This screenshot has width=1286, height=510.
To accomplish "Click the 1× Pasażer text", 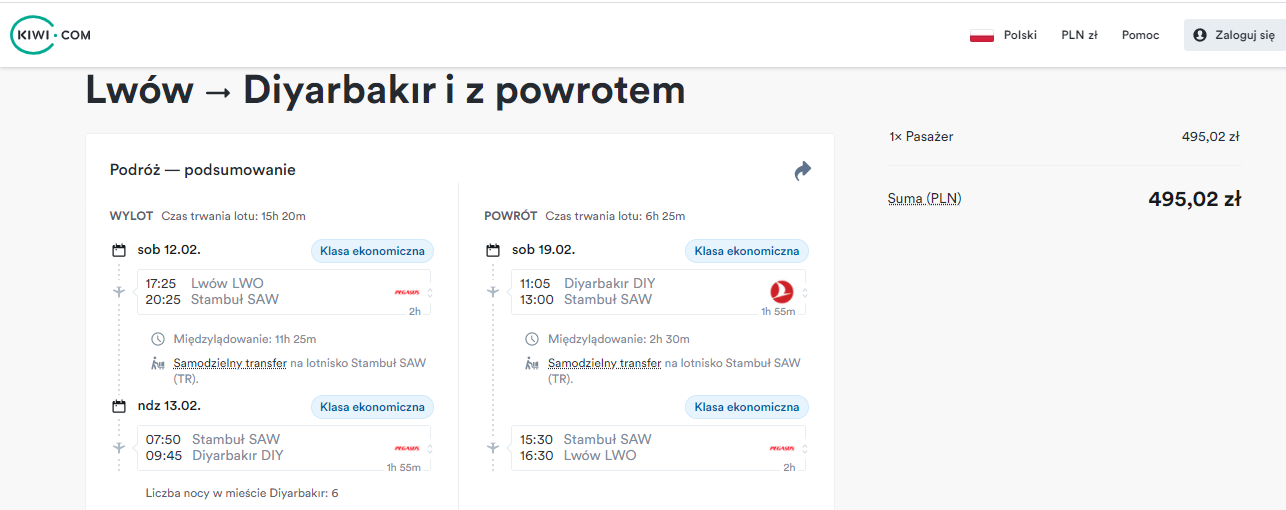I will point(921,137).
